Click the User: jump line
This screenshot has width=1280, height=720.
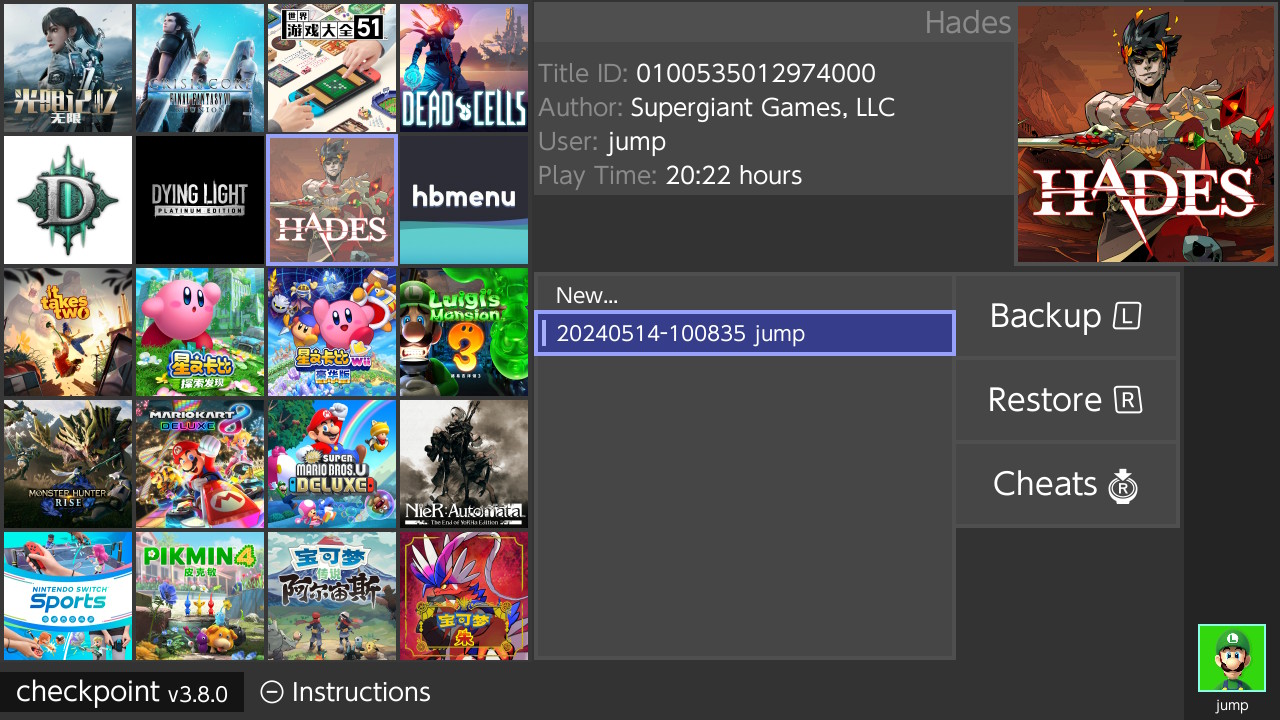click(x=602, y=142)
